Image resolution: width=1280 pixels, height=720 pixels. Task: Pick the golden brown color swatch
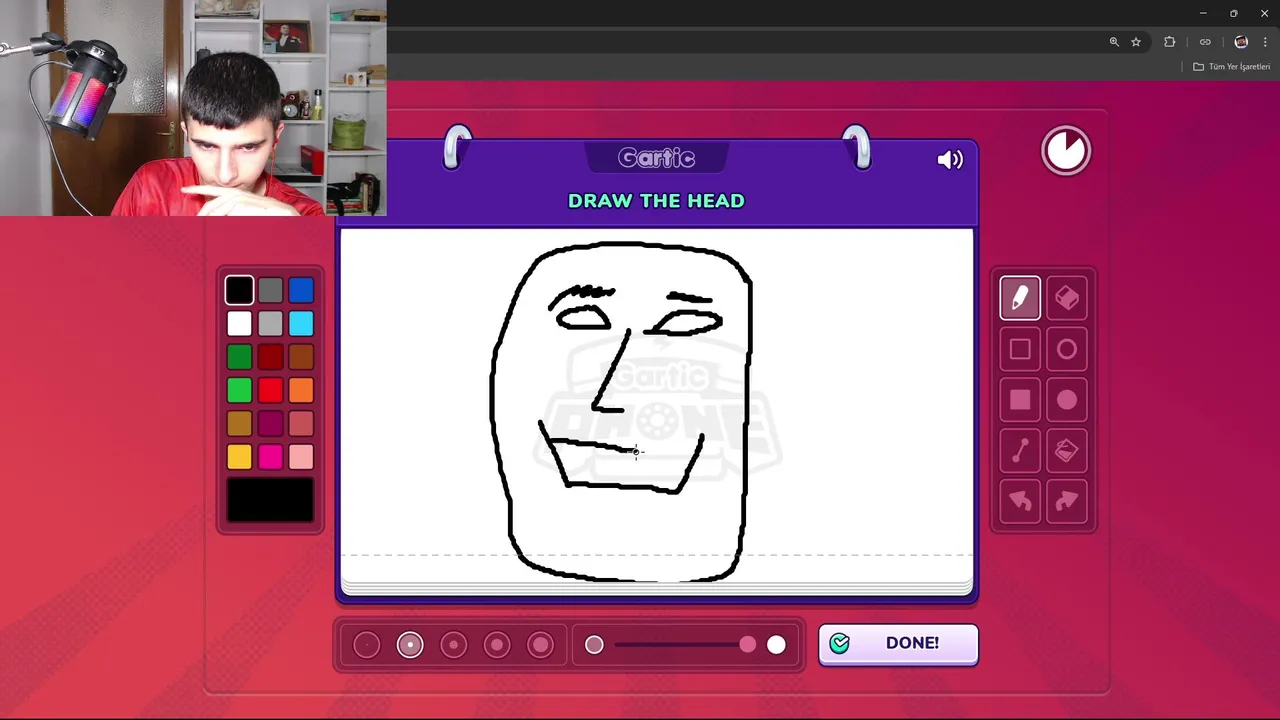pos(239,424)
